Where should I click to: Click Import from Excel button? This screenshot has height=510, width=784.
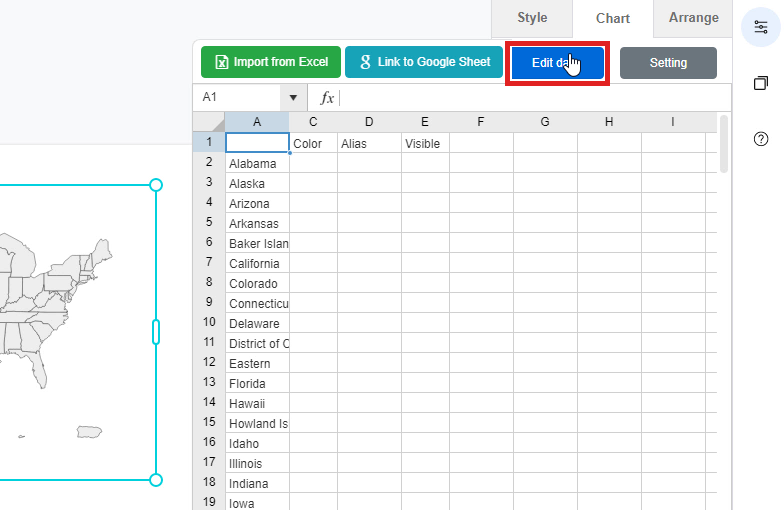[271, 62]
